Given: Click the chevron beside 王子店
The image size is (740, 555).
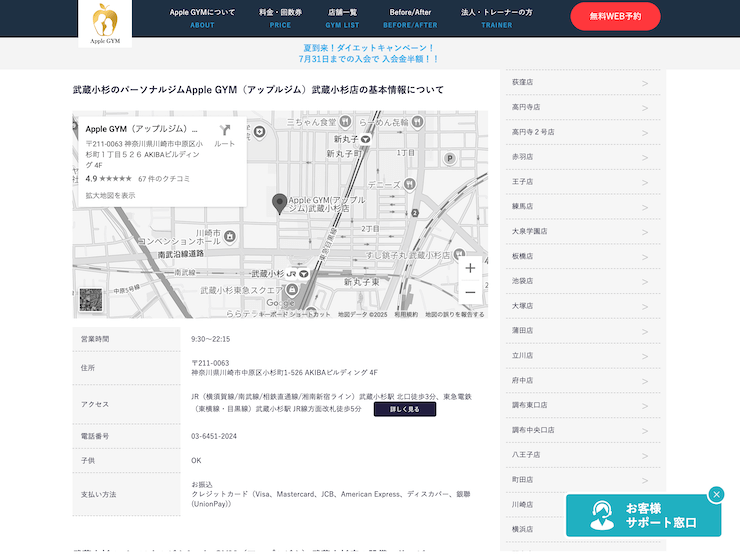Looking at the screenshot, I should (645, 183).
